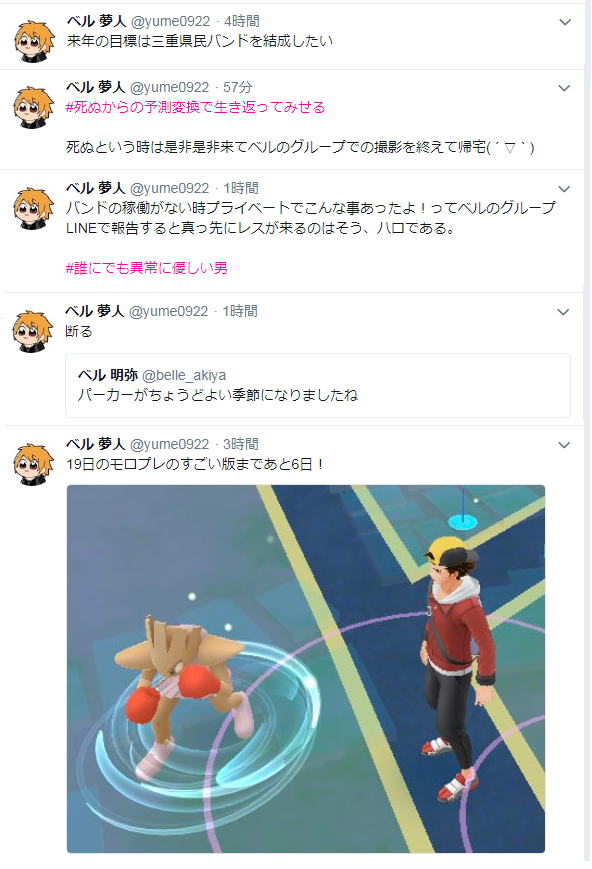The height and width of the screenshot is (869, 592).
Task: Click the 57分 timestamp link
Action: tap(237, 87)
